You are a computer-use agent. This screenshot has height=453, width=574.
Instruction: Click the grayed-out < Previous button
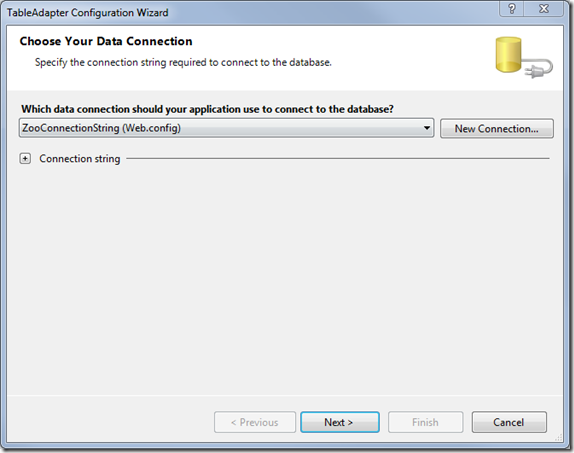[255, 422]
